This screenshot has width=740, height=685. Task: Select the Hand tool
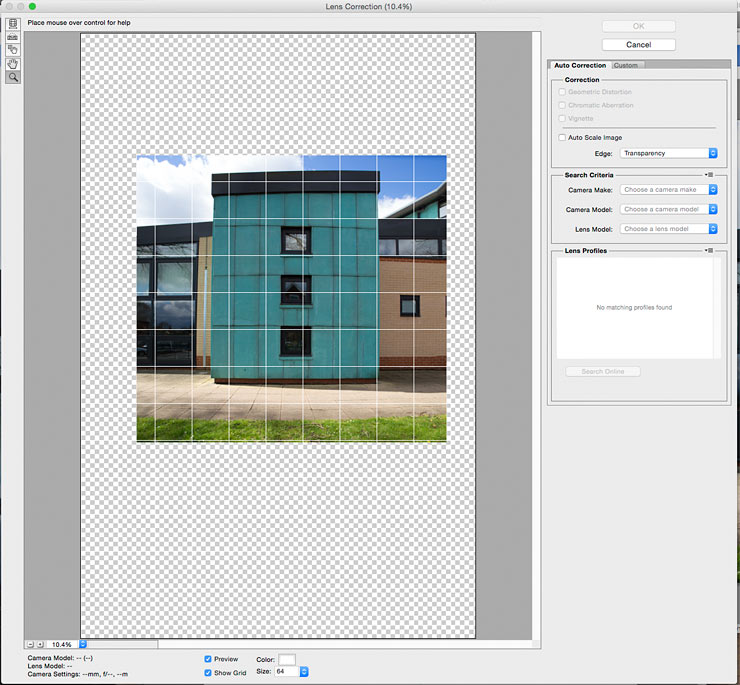(13, 64)
